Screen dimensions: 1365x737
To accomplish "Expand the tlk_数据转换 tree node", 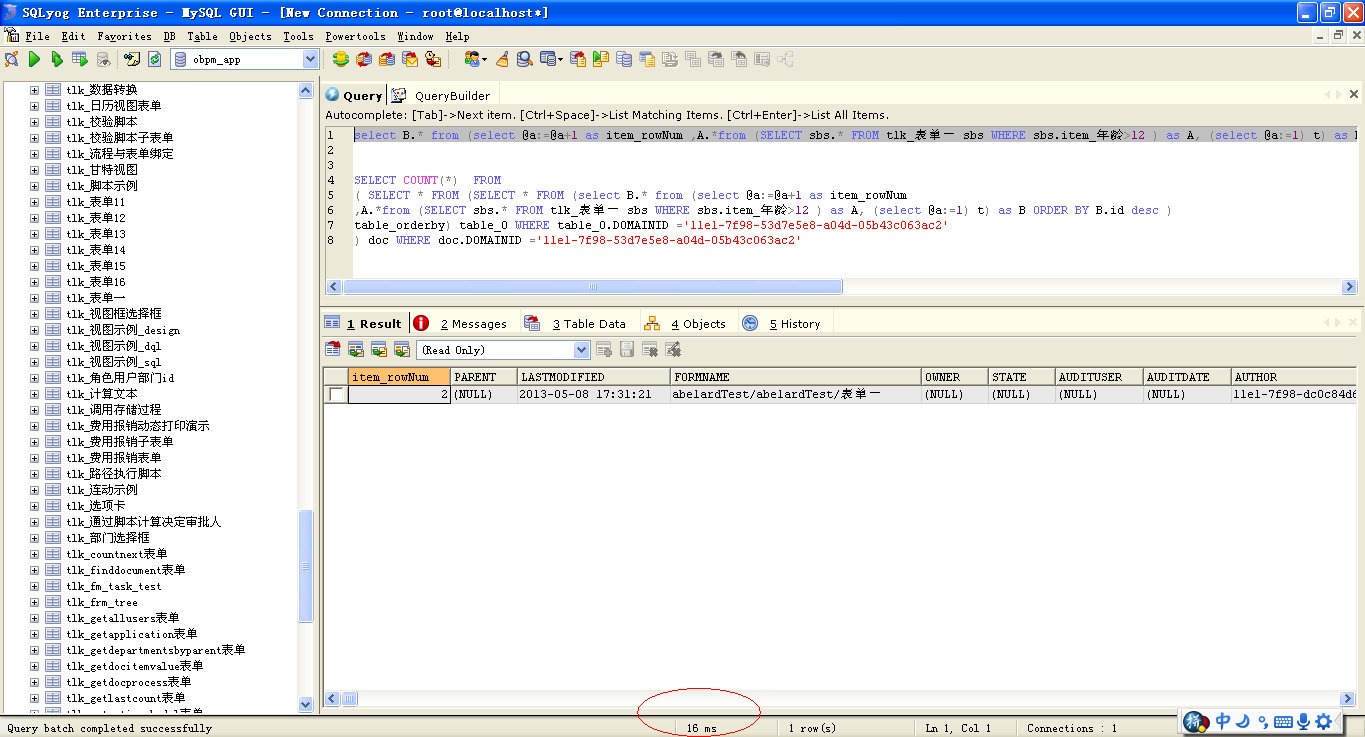I will click(34, 90).
